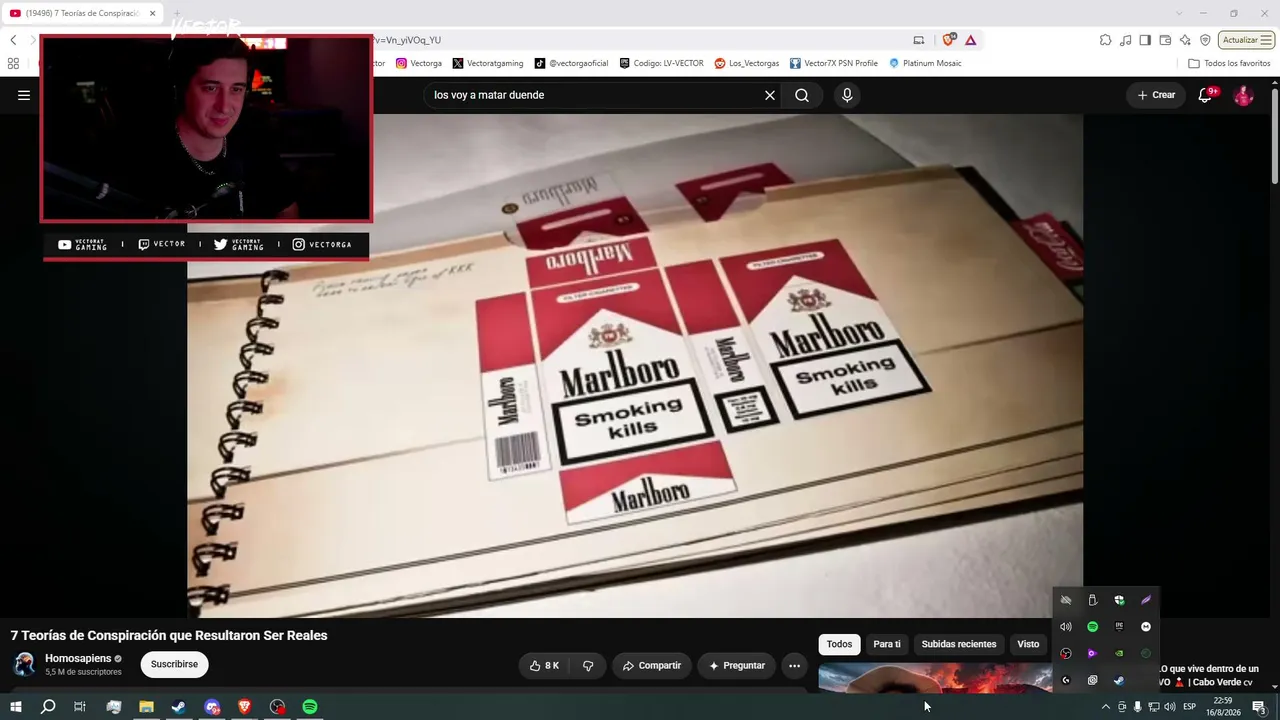The image size is (1280, 720).
Task: Open the Vector7X PSN Profile bookmark
Action: coord(834,63)
